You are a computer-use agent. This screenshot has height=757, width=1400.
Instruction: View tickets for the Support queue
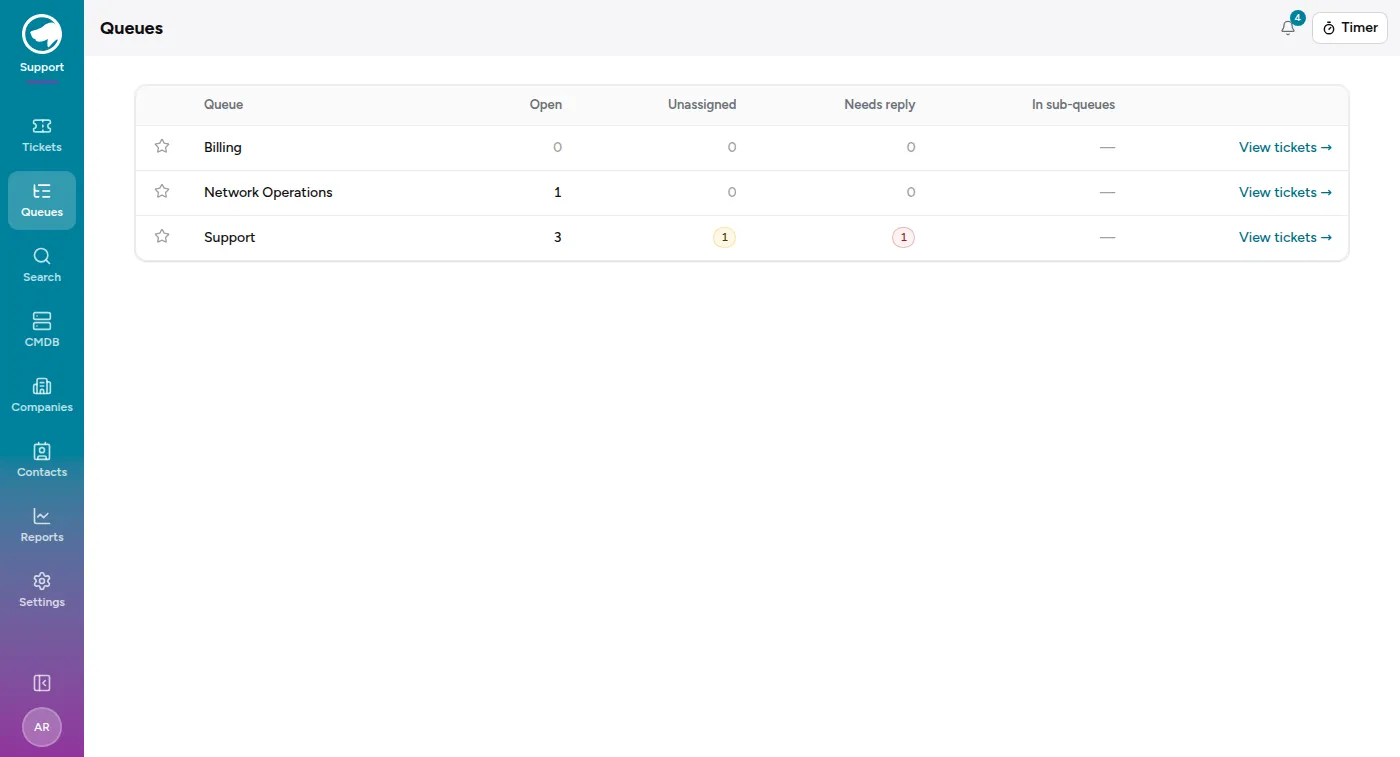(x=1285, y=237)
